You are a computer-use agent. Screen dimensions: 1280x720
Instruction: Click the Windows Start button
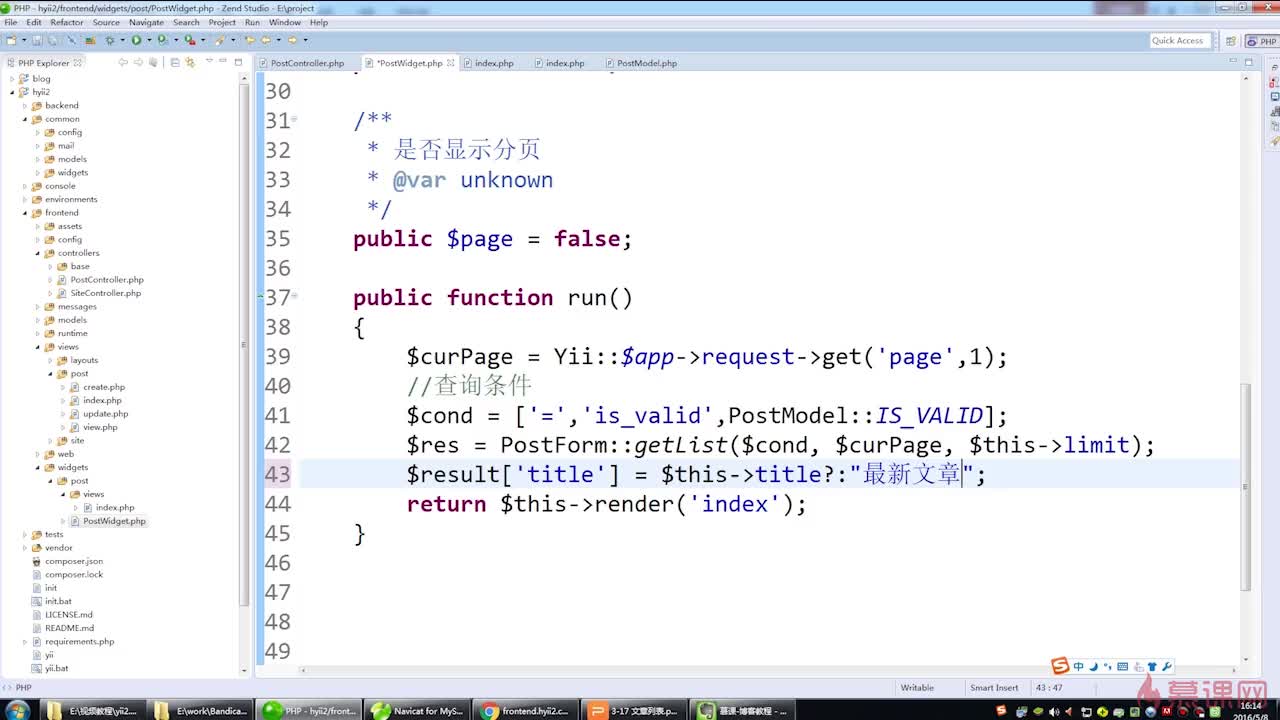tap(17, 710)
